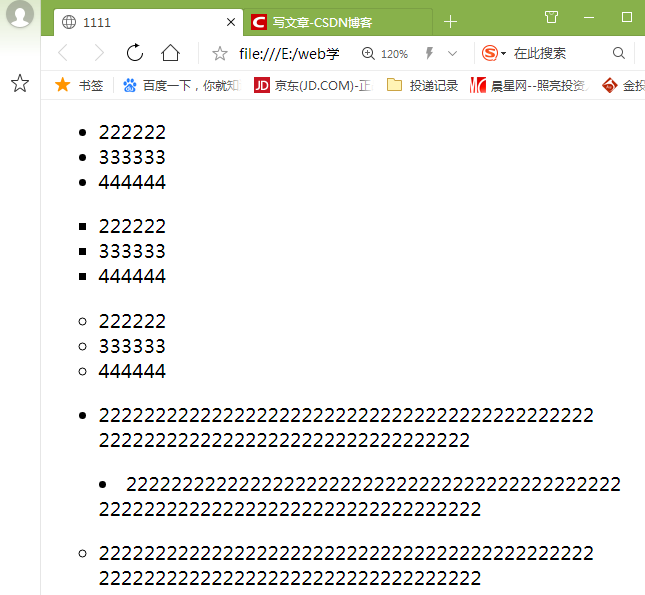Click 222222 in the square bullet list
Image resolution: width=645 pixels, height=595 pixels.
coord(132,226)
